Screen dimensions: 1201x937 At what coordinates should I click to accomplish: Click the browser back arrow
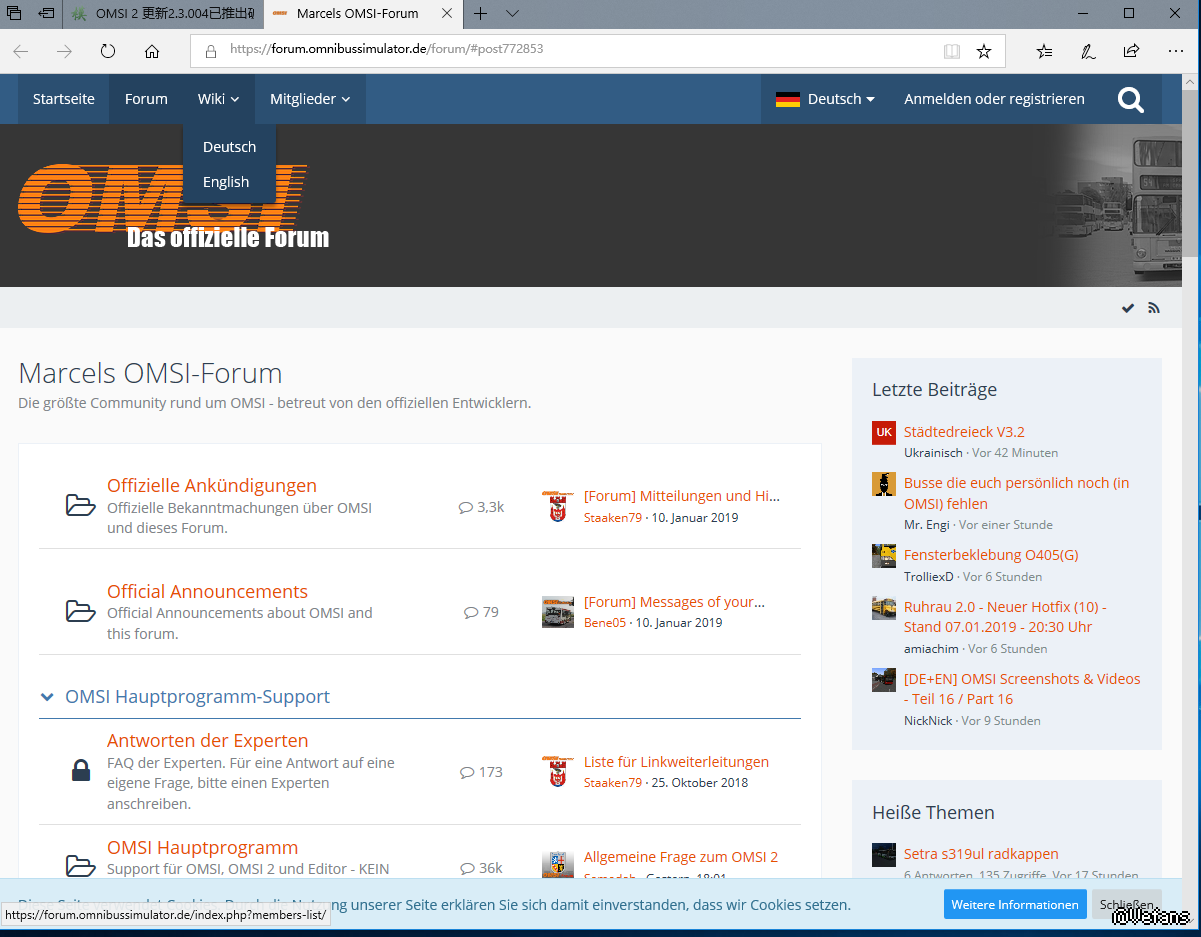(21, 51)
